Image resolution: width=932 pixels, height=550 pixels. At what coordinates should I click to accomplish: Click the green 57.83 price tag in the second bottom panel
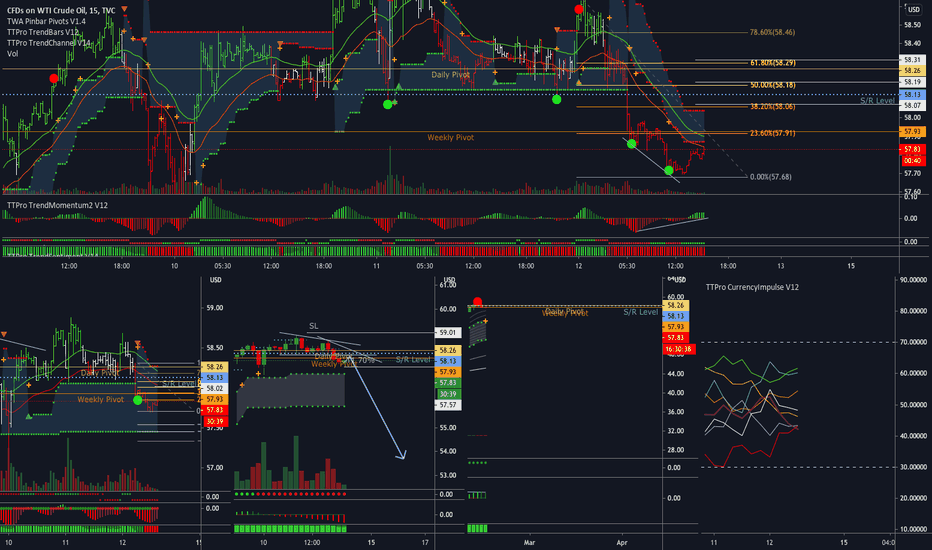448,382
